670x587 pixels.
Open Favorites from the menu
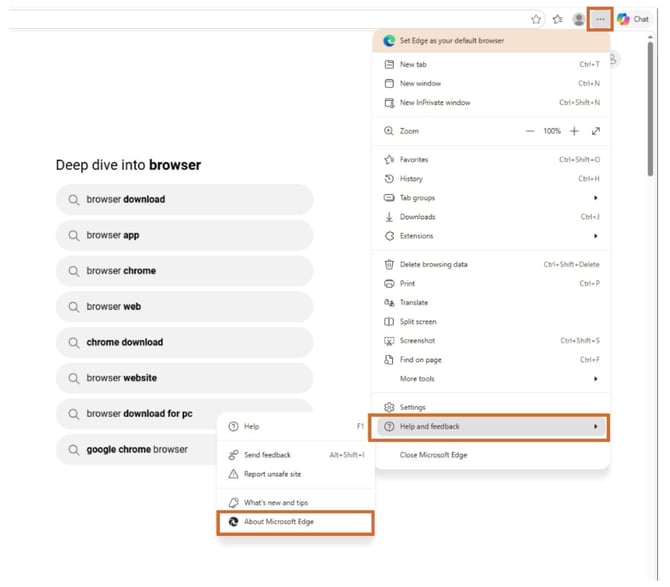click(491, 160)
